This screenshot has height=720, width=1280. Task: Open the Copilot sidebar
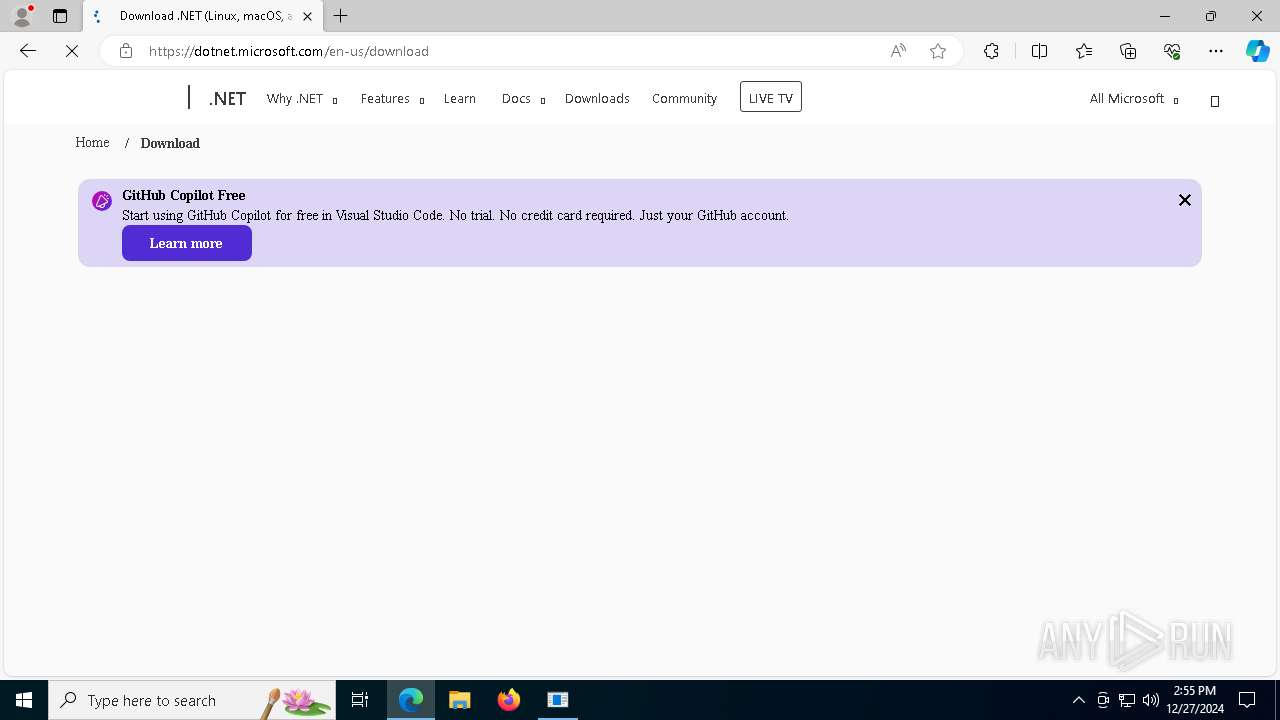pyautogui.click(x=1257, y=51)
